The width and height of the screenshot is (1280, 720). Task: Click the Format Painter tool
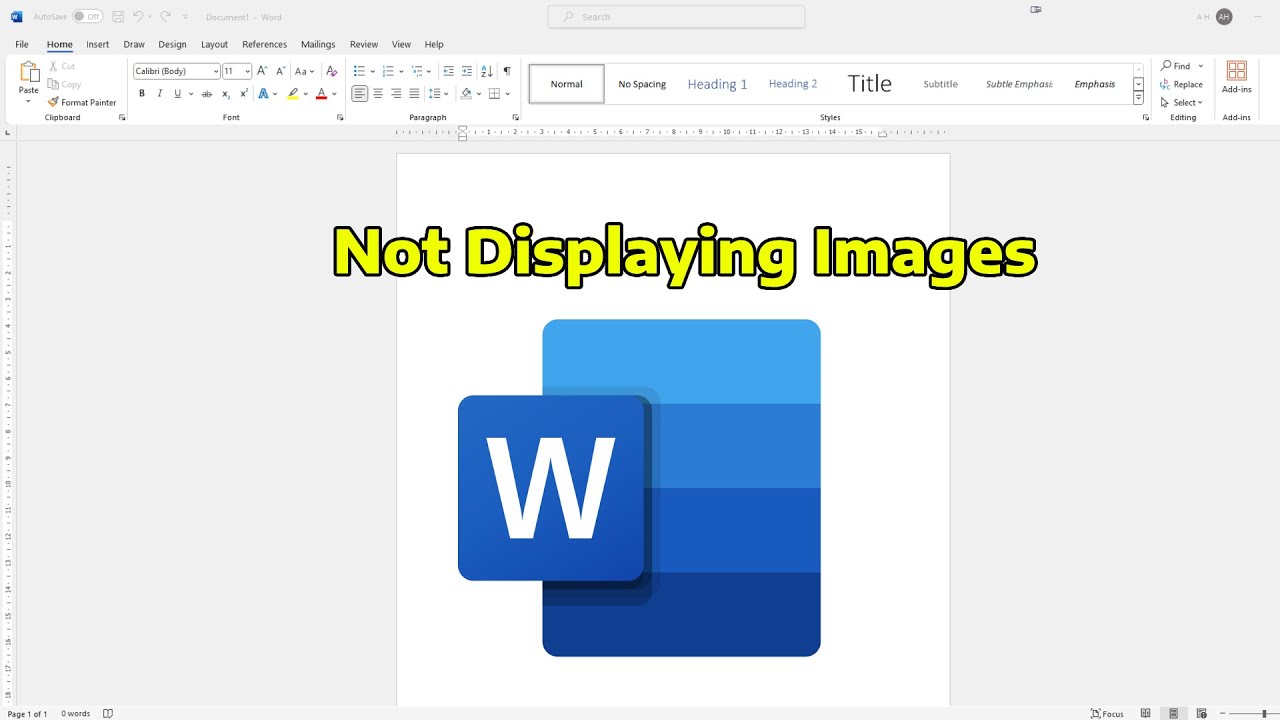[82, 102]
